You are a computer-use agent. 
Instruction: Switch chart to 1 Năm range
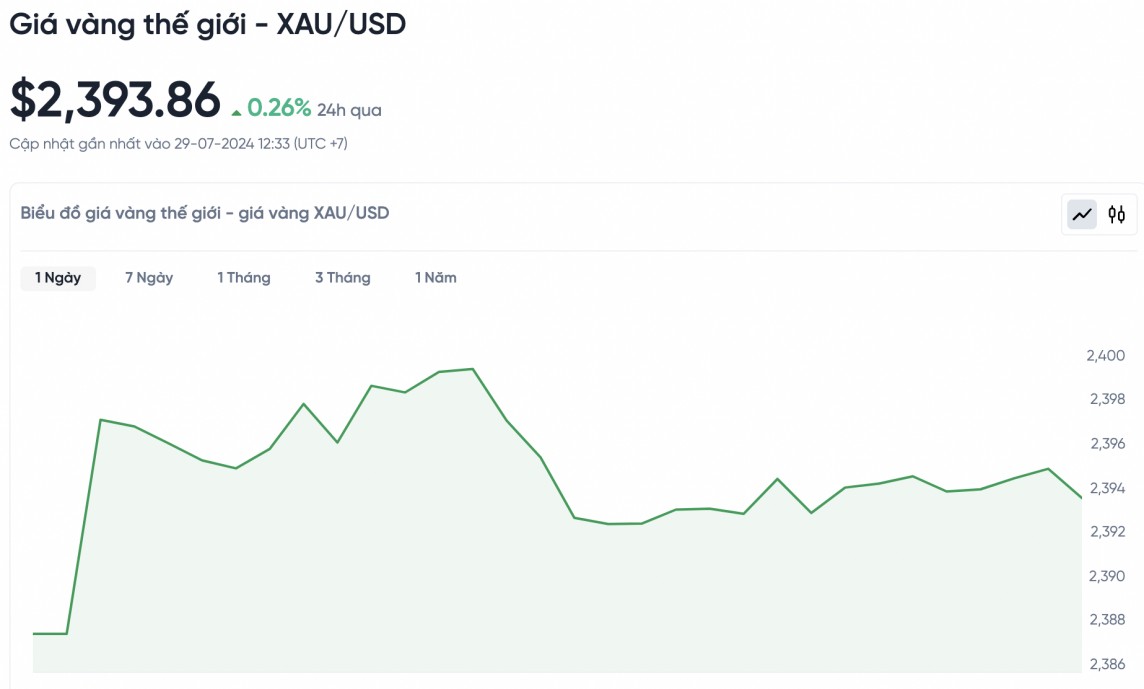pos(436,278)
